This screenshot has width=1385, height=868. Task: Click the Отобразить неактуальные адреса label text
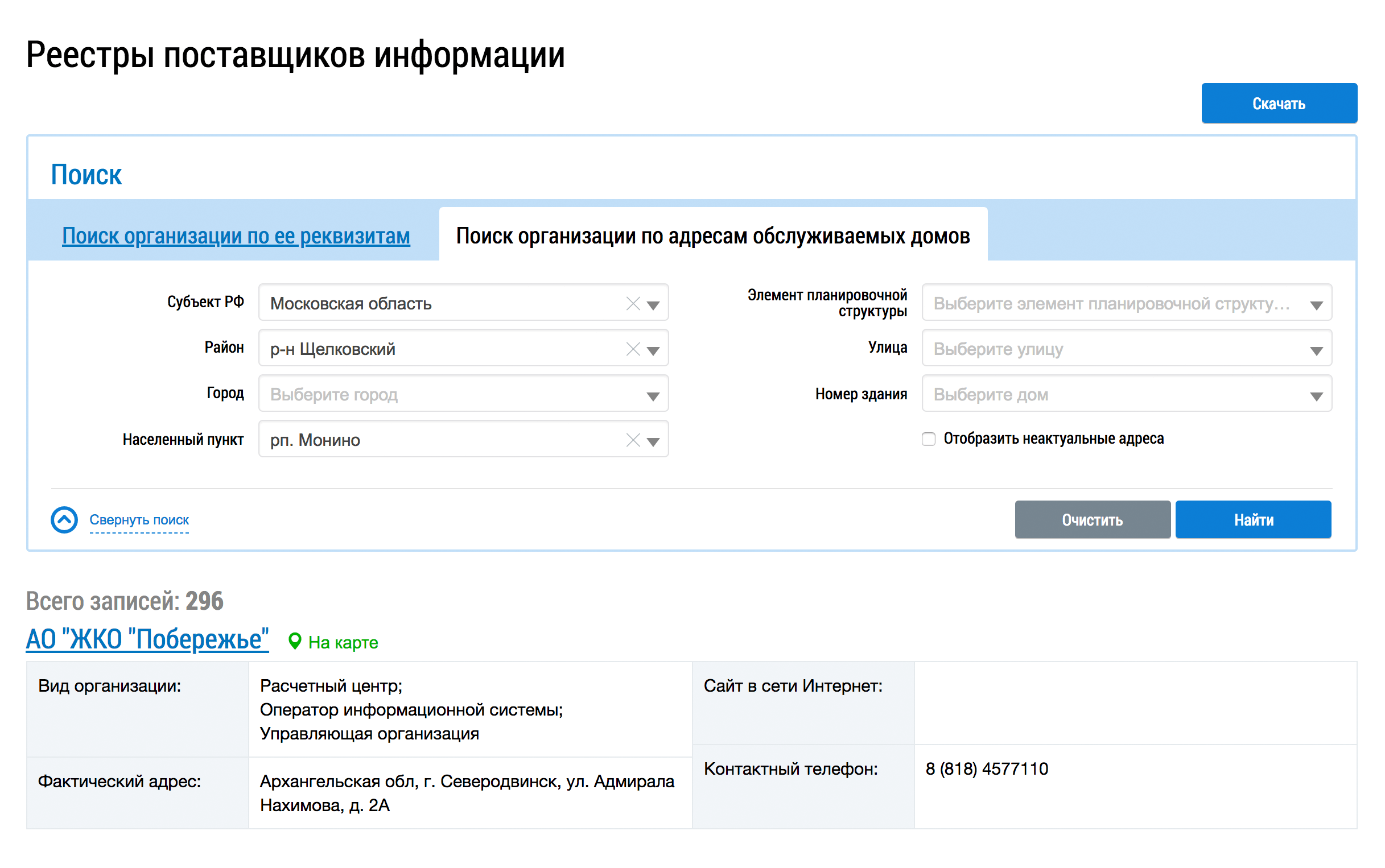coord(1053,439)
